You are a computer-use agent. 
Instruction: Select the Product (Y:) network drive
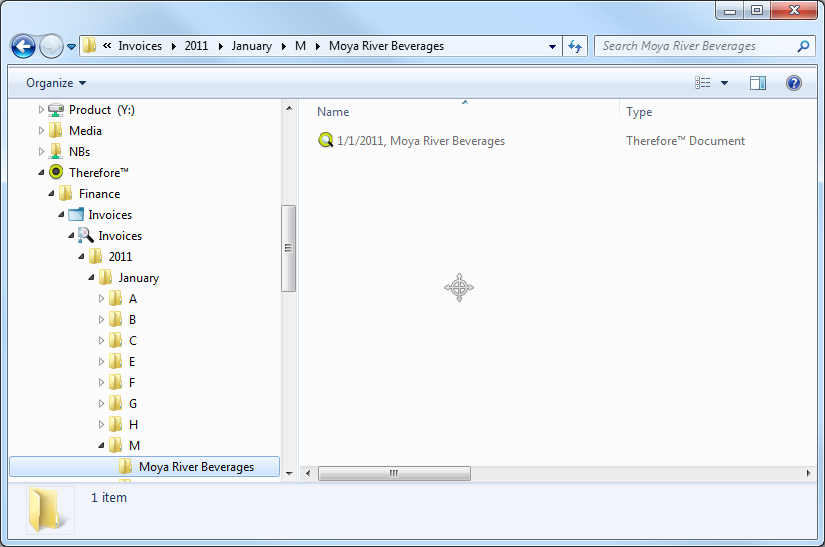(x=103, y=109)
